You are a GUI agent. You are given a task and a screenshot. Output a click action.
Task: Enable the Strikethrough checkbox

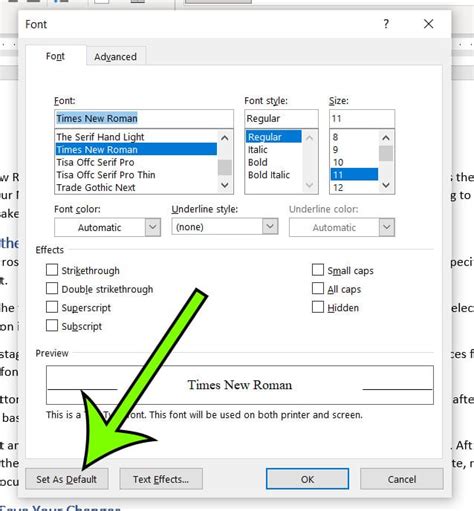(52, 270)
